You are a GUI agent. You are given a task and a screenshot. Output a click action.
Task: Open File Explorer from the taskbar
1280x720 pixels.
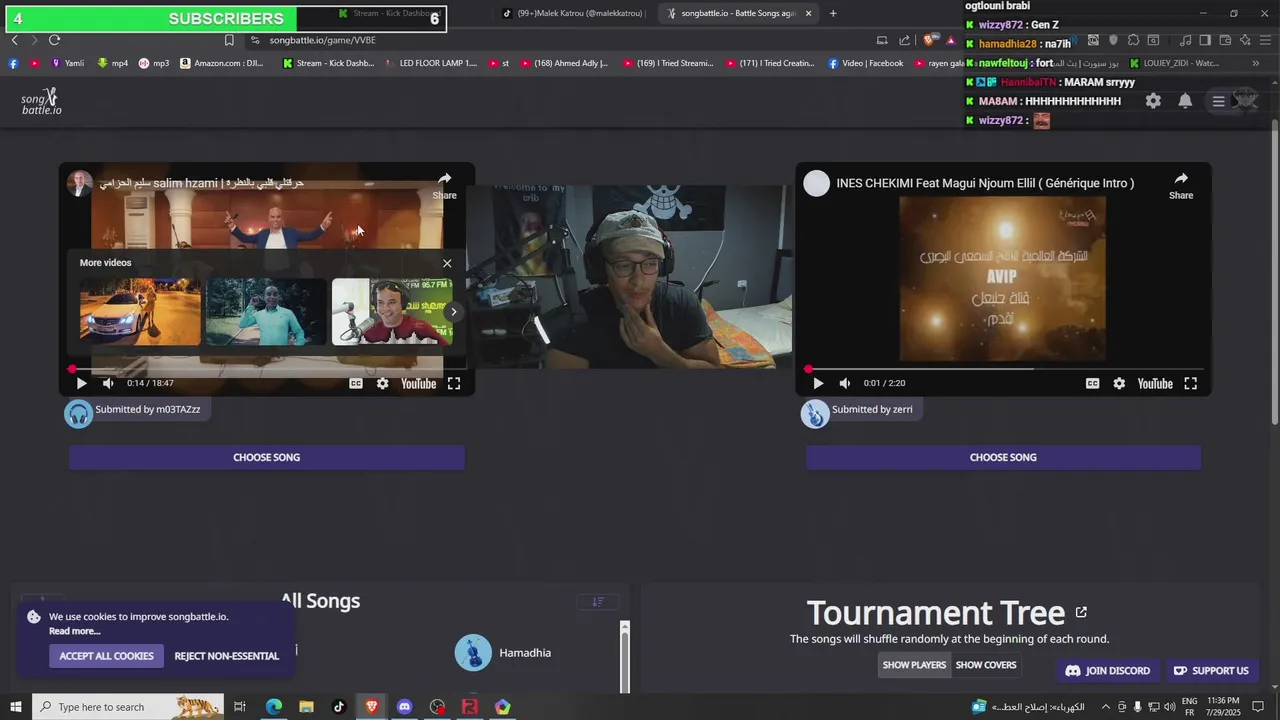point(306,707)
